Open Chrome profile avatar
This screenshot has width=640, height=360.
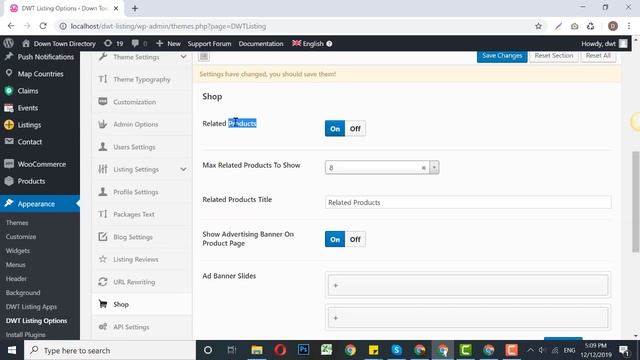pyautogui.click(x=612, y=26)
